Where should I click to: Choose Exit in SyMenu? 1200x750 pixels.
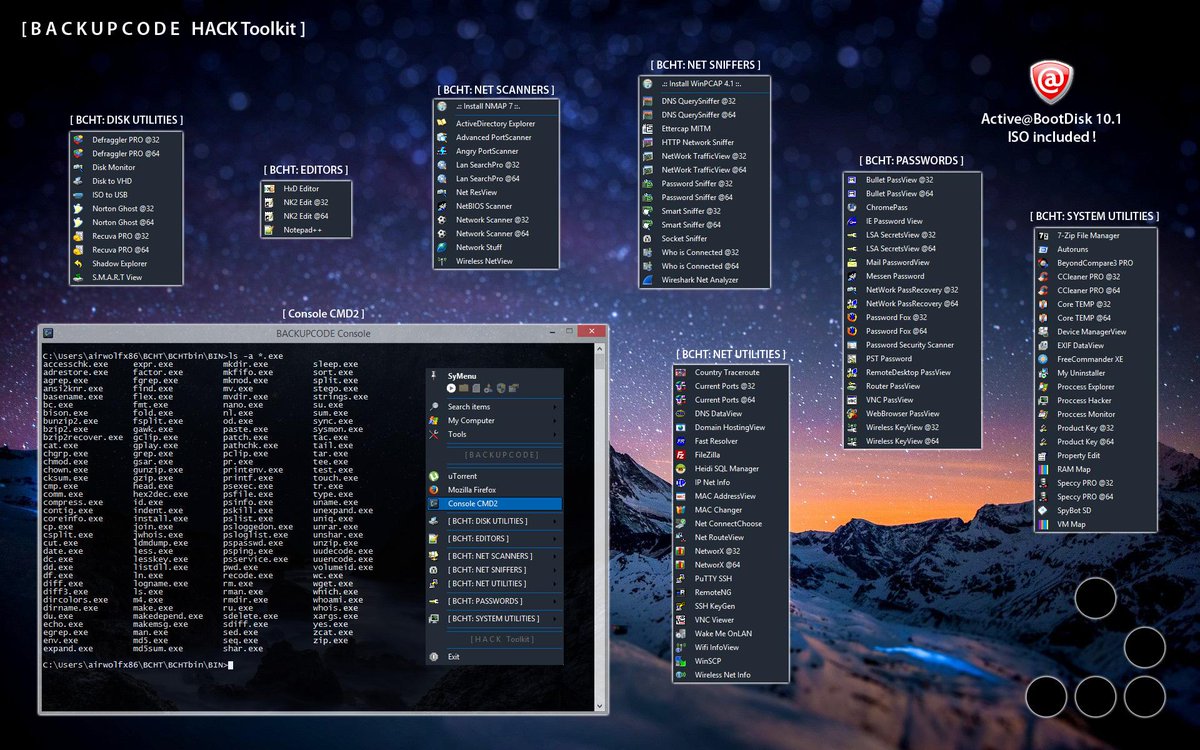pos(495,657)
